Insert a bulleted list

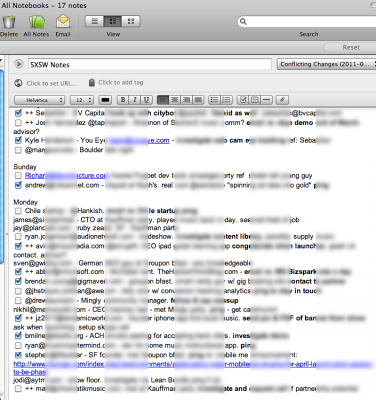click(214, 100)
